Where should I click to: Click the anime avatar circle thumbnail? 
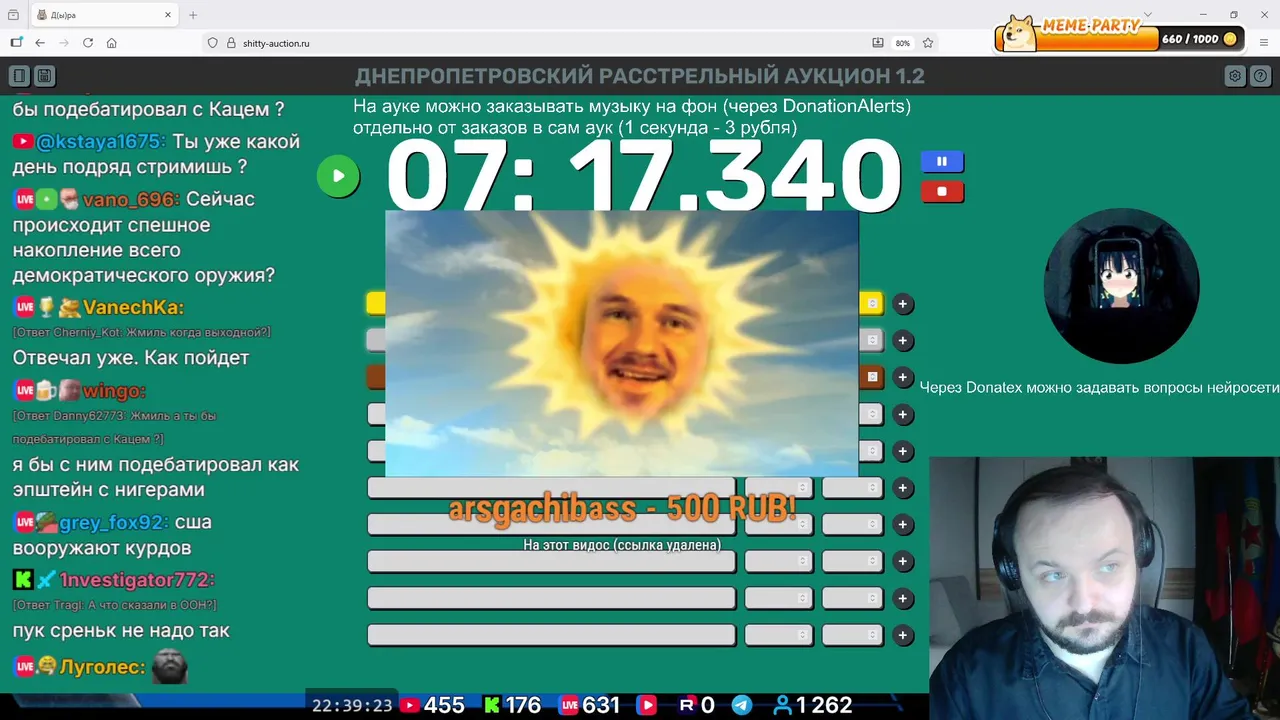(1122, 286)
